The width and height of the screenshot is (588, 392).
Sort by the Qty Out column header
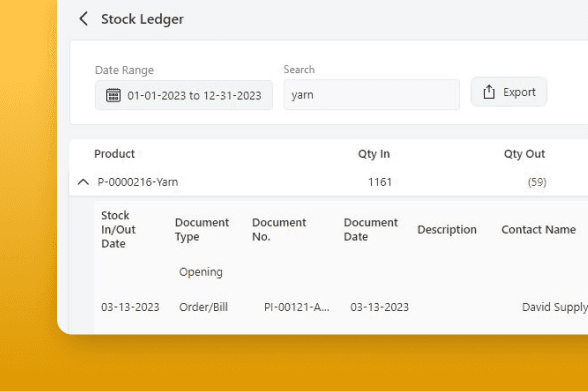(x=524, y=154)
